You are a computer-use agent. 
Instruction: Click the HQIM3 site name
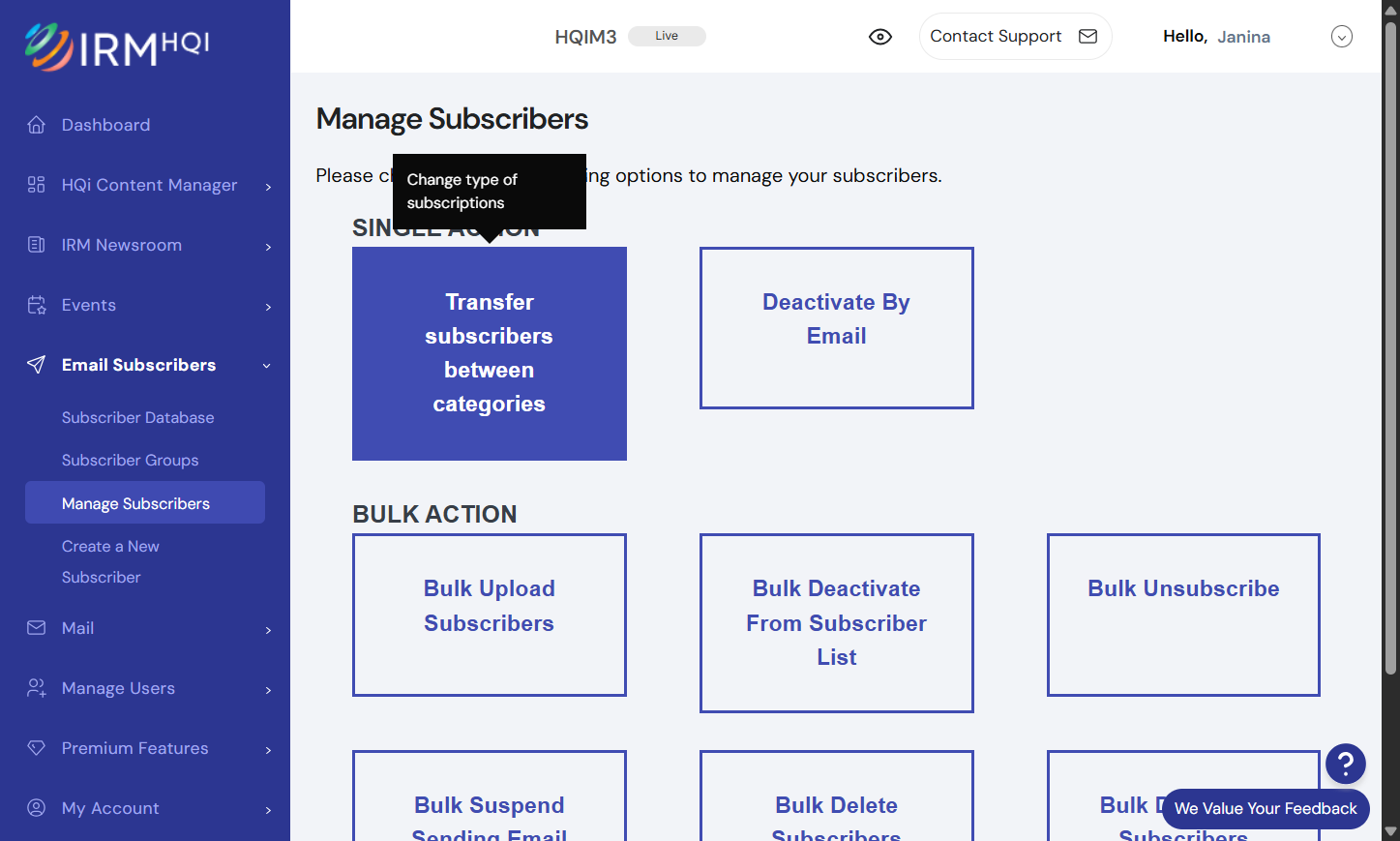pyautogui.click(x=585, y=37)
